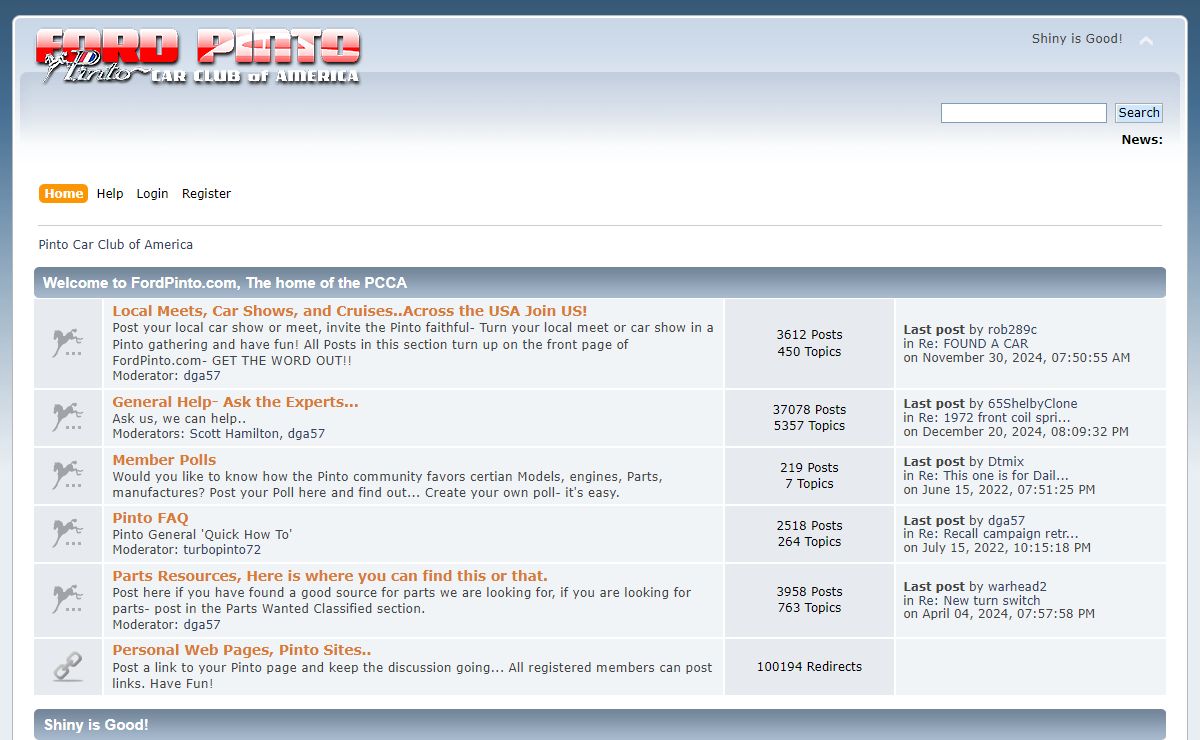This screenshot has width=1200, height=740.
Task: Open last poster rob289c's profile
Action: pyautogui.click(x=1012, y=330)
